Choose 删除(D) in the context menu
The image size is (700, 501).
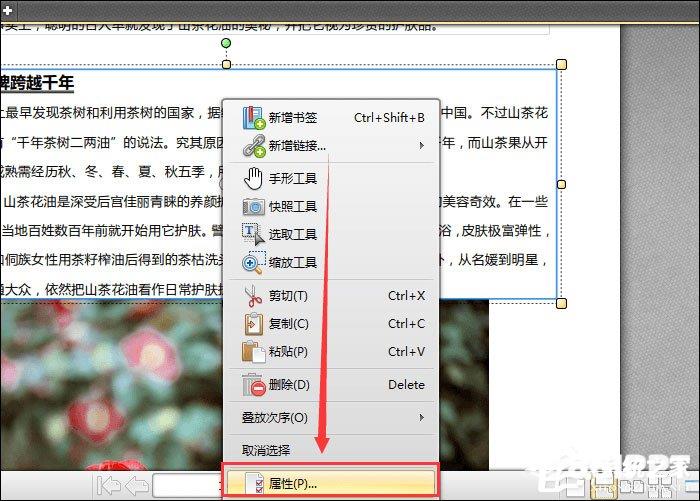coord(331,385)
